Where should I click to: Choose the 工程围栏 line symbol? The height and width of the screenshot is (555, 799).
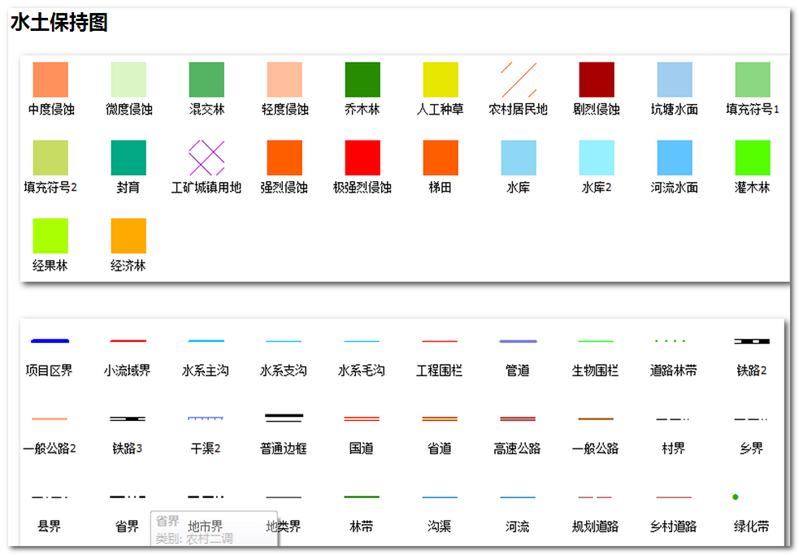click(x=440, y=341)
